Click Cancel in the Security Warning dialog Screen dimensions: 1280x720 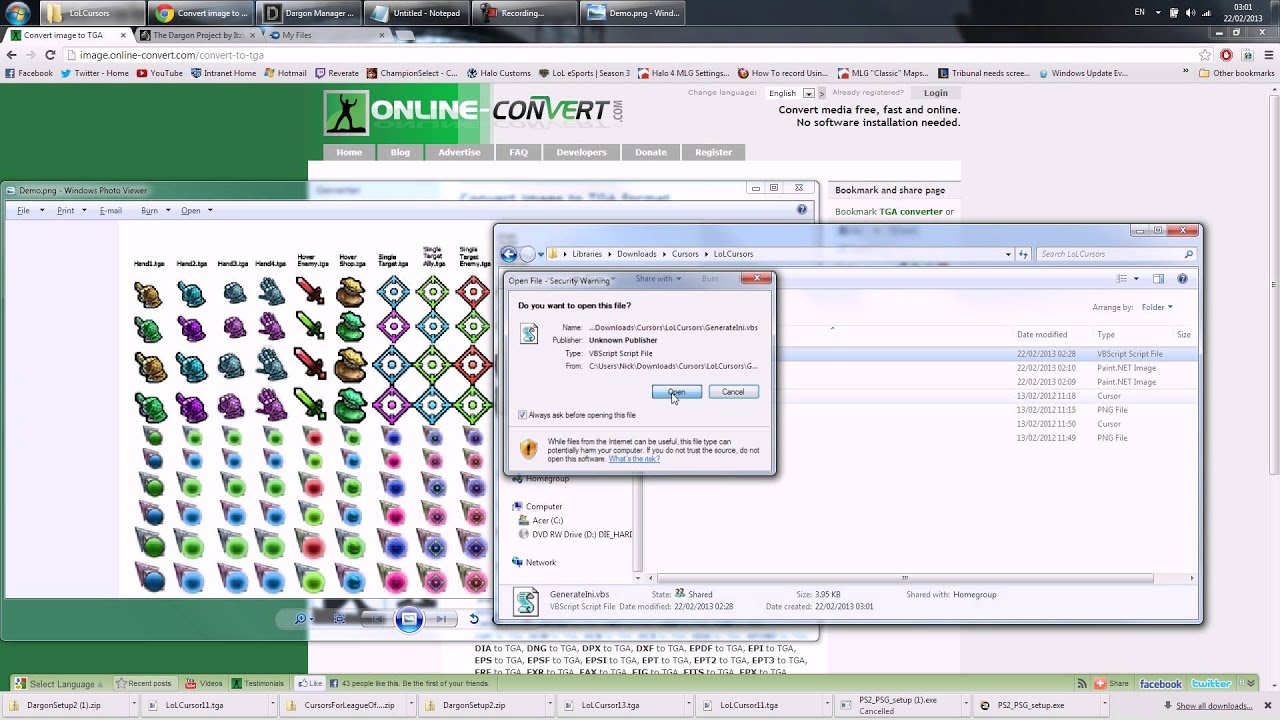point(733,392)
